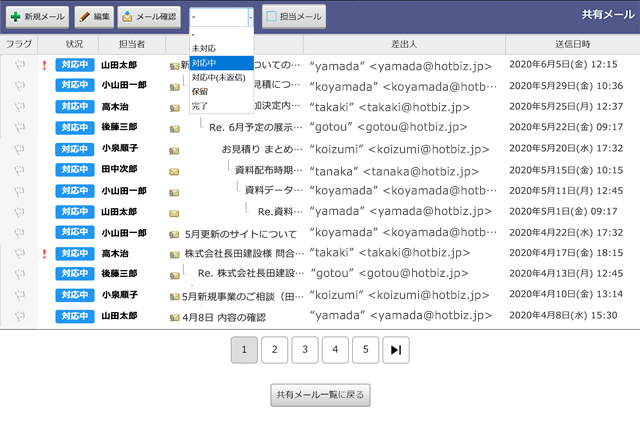The width and height of the screenshot is (640, 426).
Task: Go to page 2
Action: pos(274,350)
